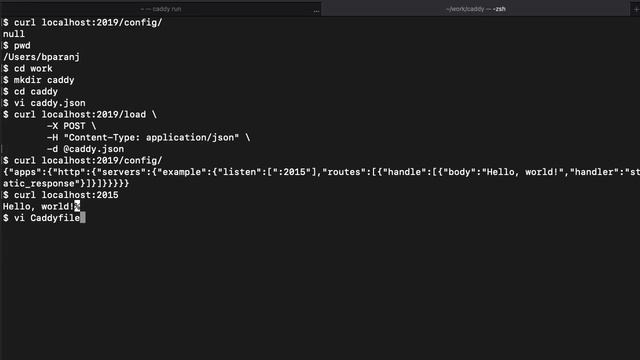
Task: Switch to the 'caddy run' terminal tab
Action: [160, 9]
